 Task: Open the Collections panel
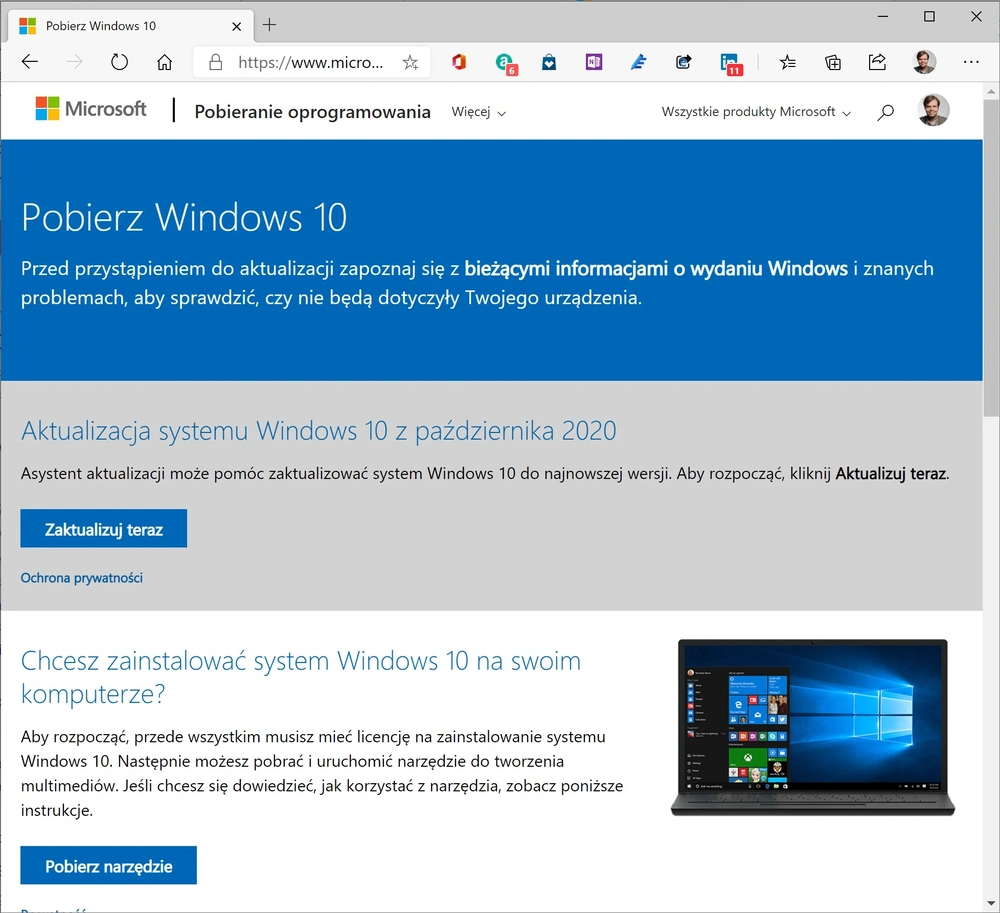832,62
